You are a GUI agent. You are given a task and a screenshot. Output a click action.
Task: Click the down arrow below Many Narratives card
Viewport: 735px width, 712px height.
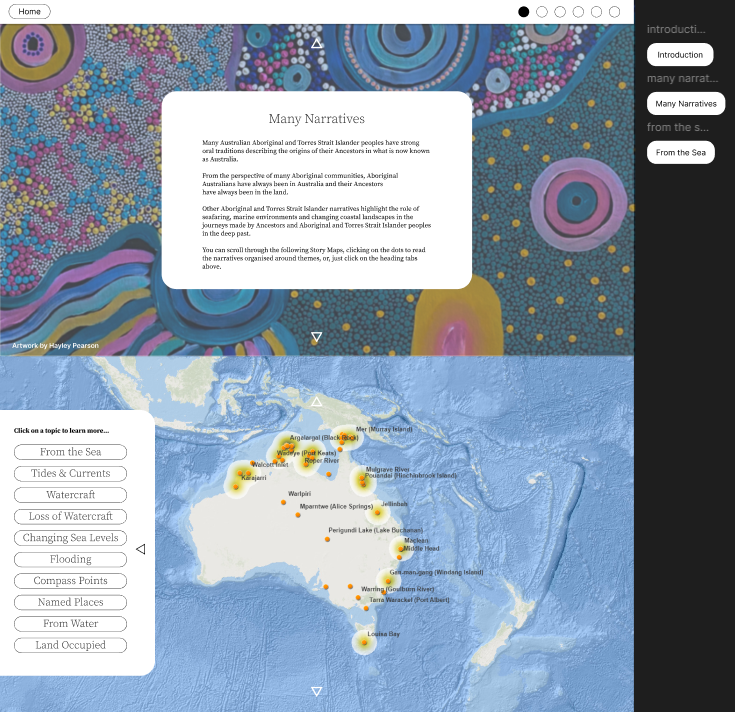(x=316, y=337)
